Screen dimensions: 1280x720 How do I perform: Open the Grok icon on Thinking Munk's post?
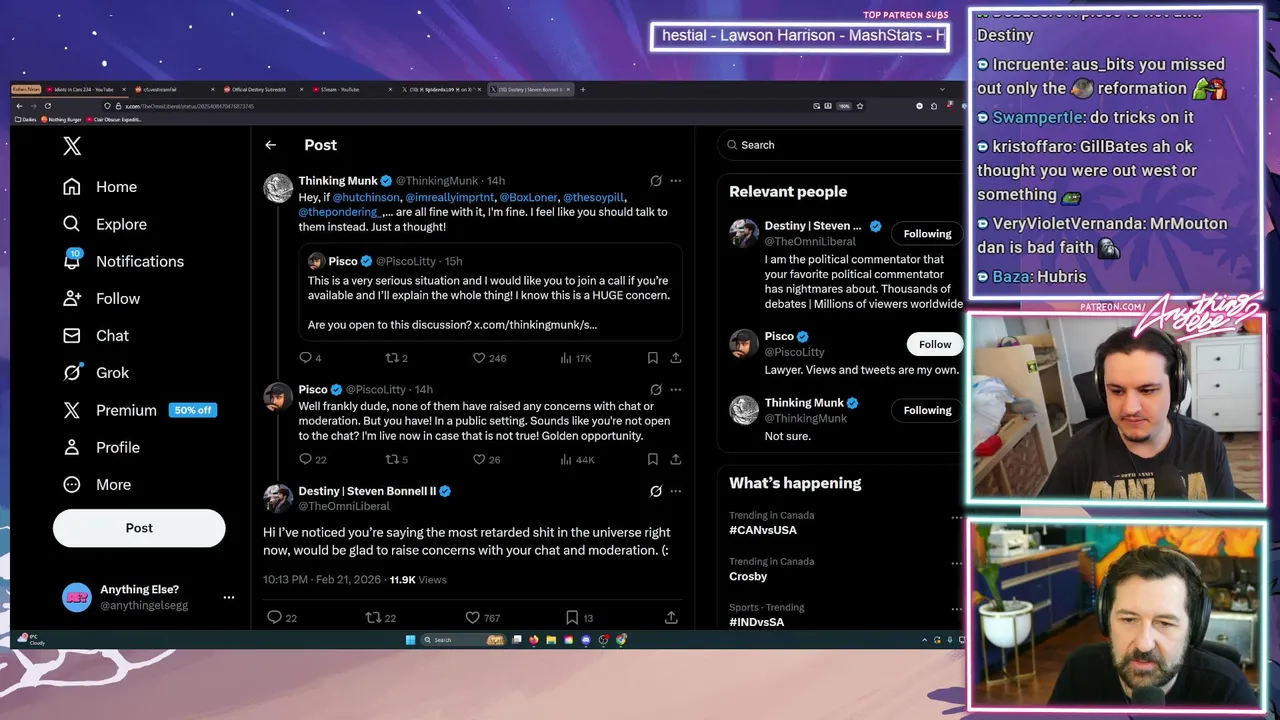coord(656,181)
